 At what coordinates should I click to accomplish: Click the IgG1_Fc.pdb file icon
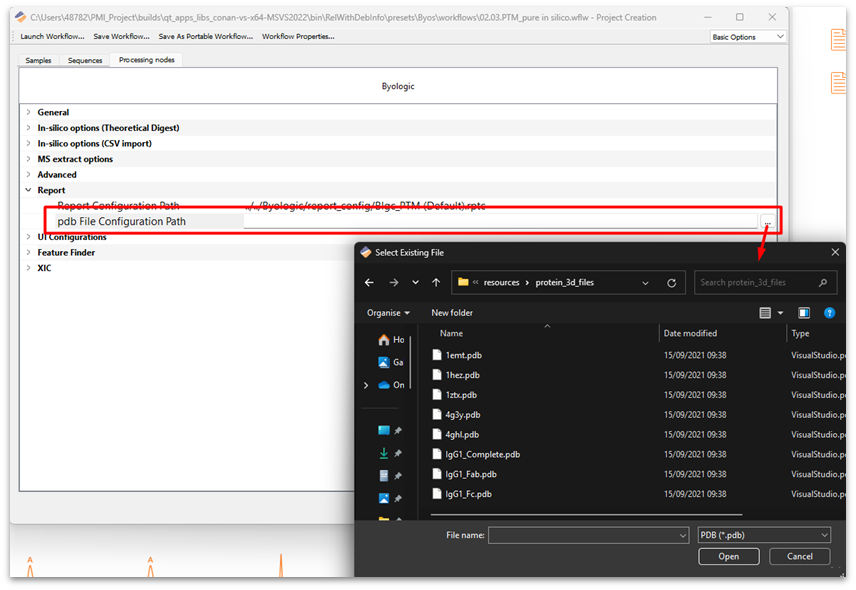(x=436, y=493)
